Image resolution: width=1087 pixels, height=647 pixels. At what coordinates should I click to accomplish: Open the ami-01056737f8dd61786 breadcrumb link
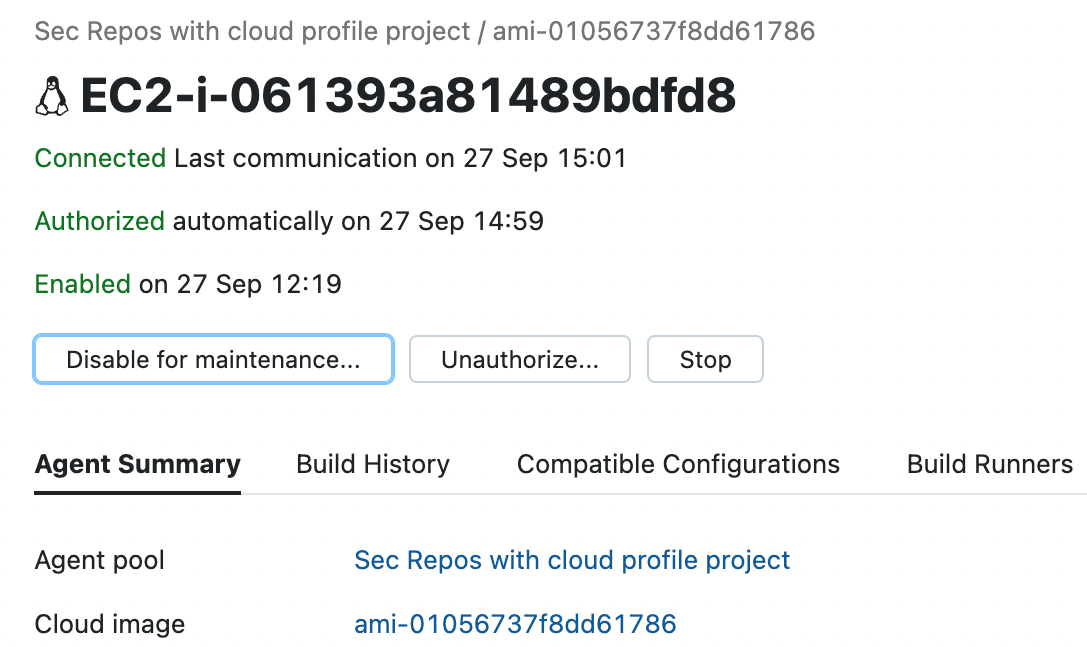pyautogui.click(x=653, y=32)
